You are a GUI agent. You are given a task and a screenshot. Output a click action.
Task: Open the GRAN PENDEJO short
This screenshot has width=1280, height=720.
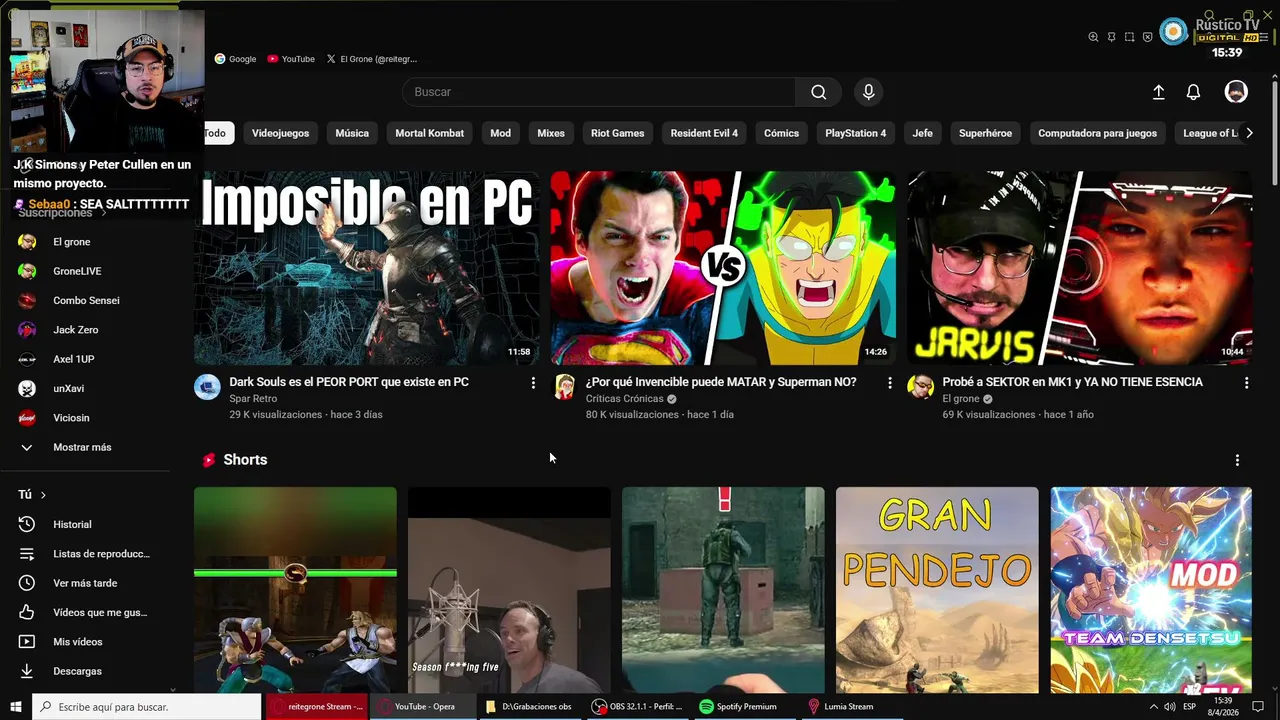(x=937, y=590)
